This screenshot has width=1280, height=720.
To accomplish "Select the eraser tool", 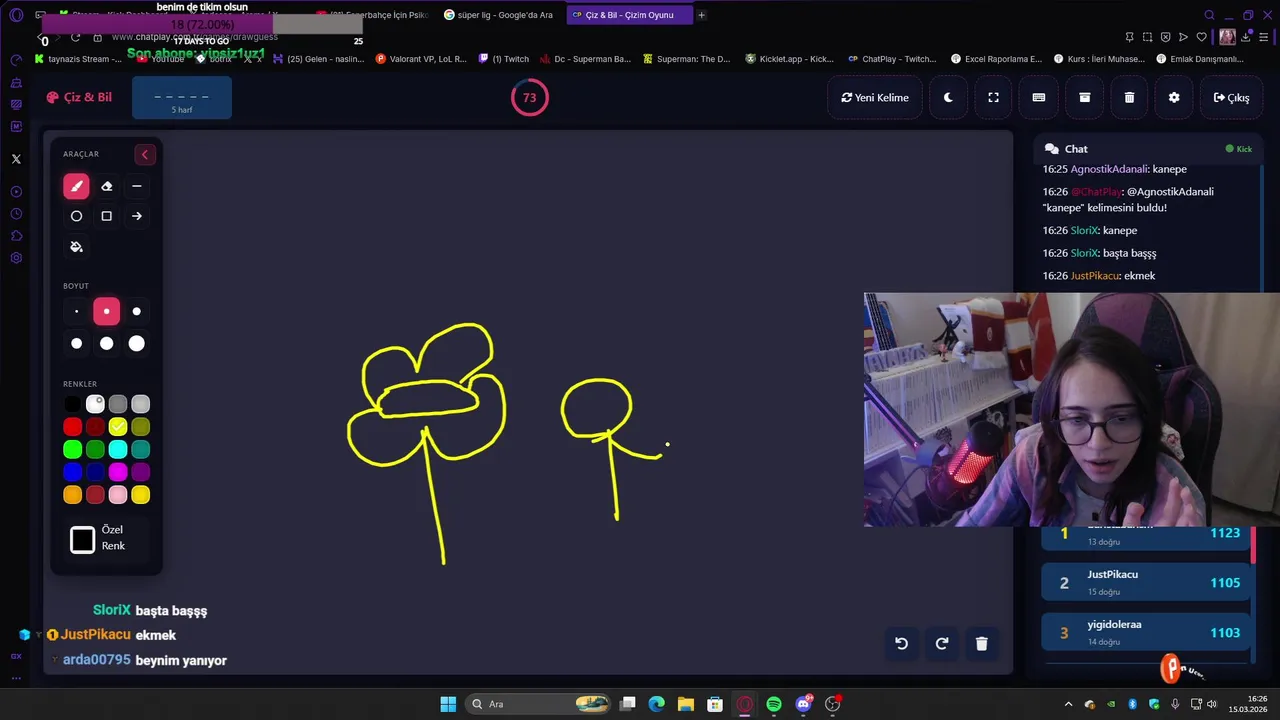I will [x=107, y=186].
